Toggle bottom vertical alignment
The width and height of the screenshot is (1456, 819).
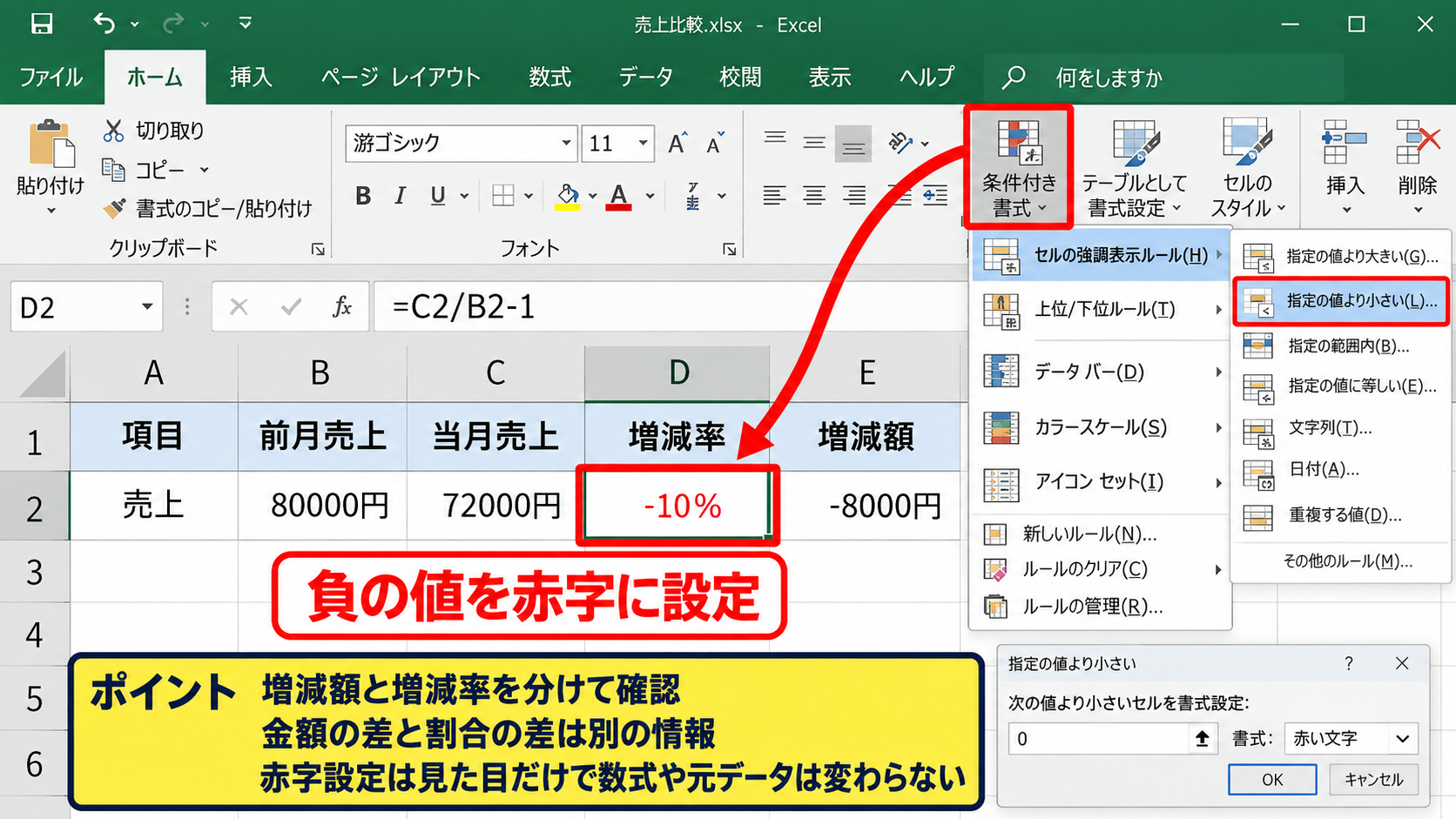(x=853, y=144)
